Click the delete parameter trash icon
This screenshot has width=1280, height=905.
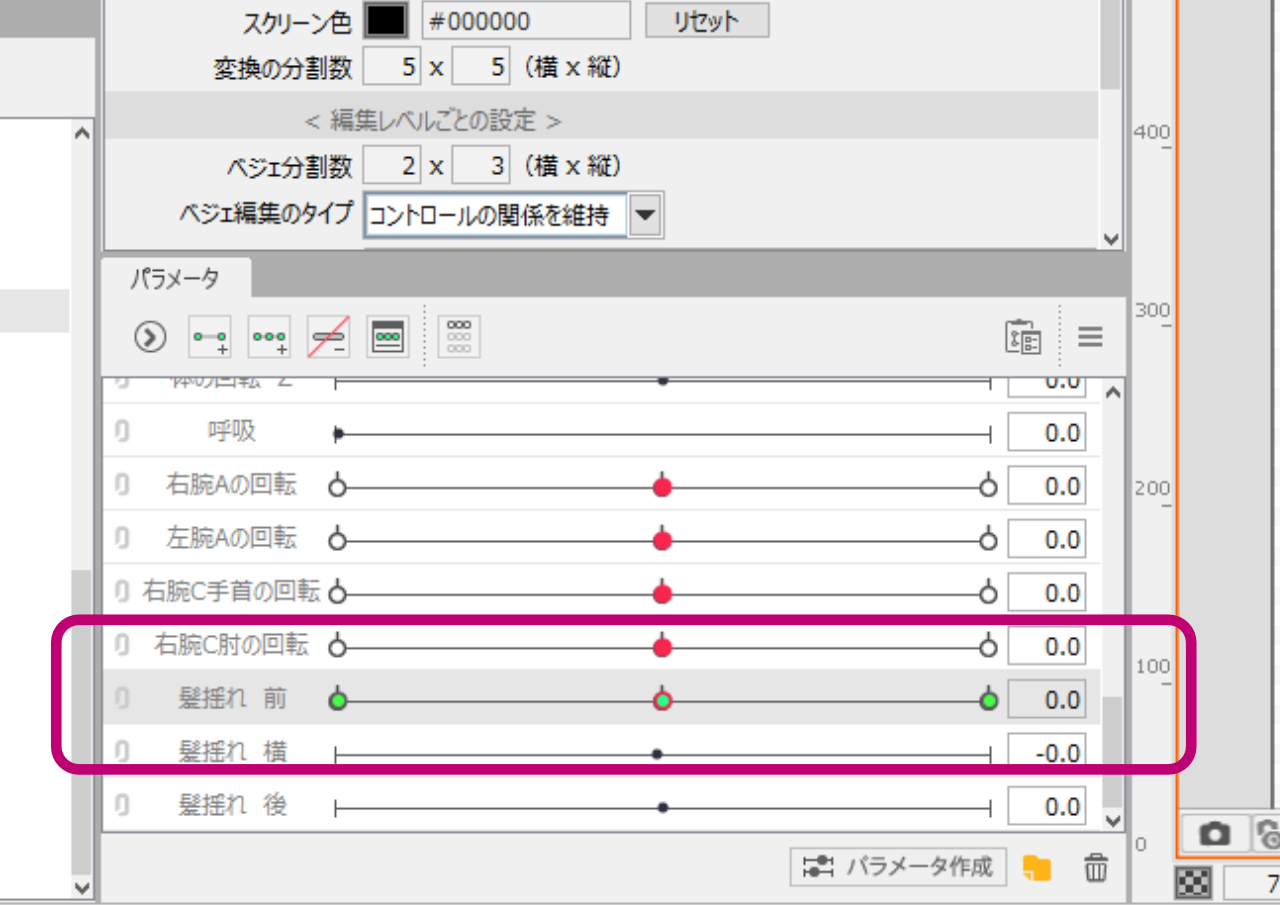[x=1096, y=867]
